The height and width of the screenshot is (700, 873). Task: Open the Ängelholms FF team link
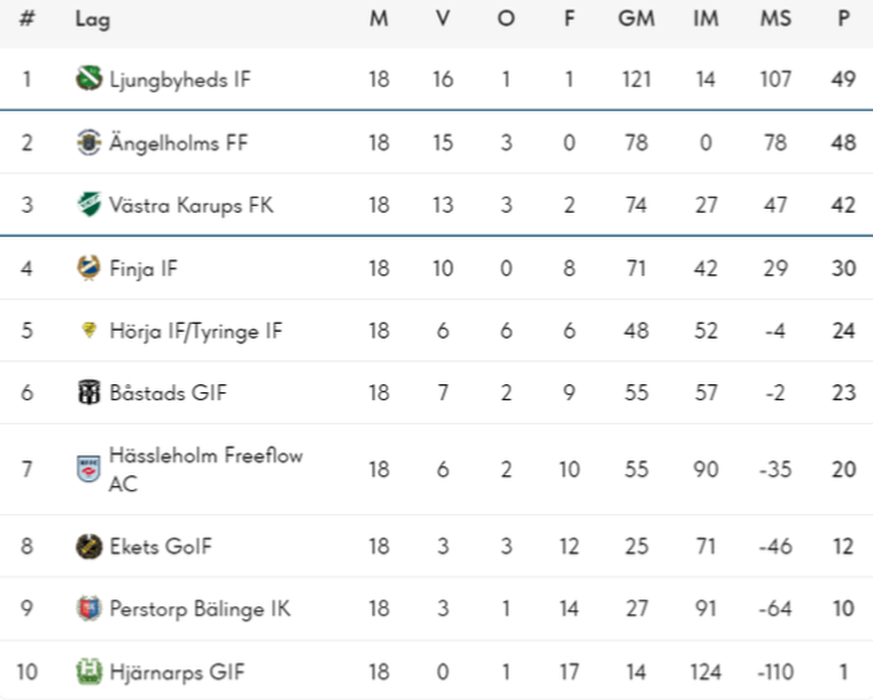tap(178, 143)
